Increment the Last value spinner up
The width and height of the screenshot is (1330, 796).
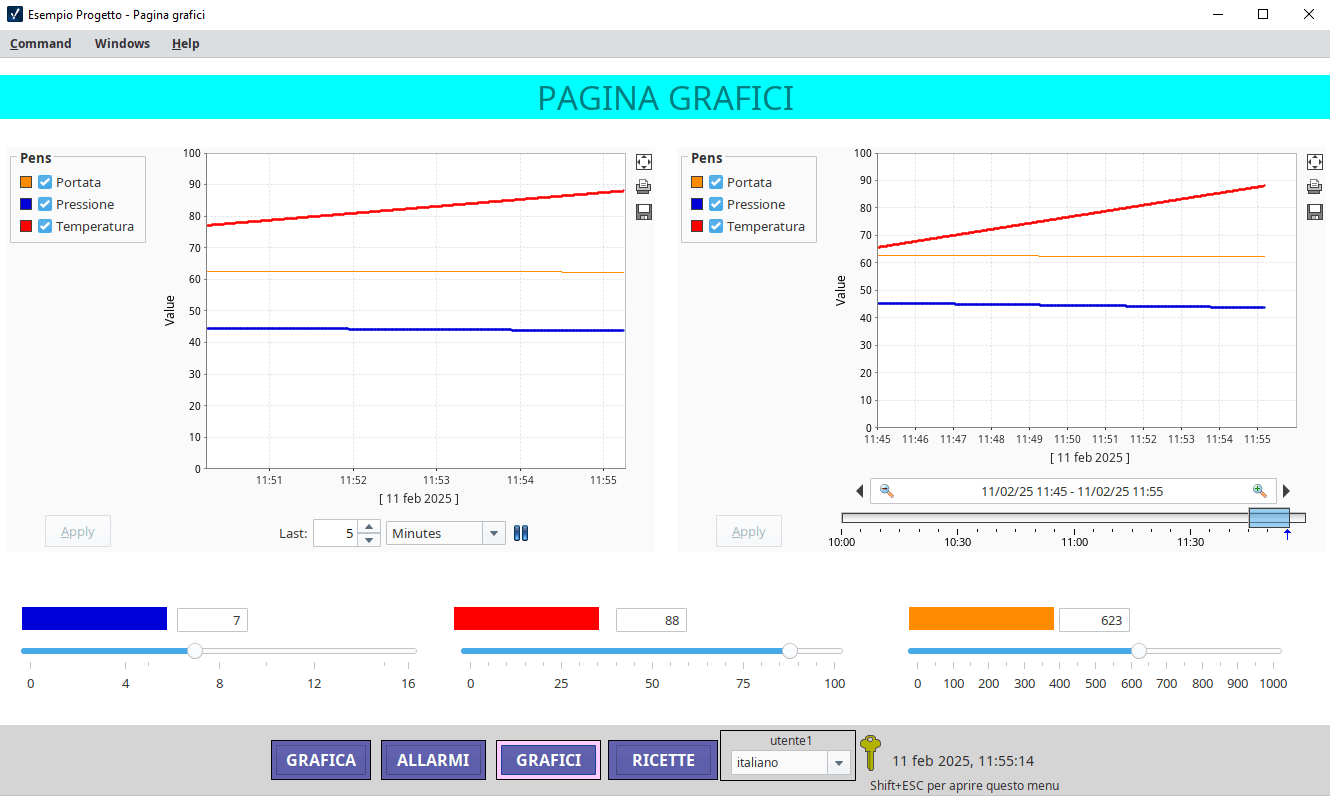click(x=369, y=527)
